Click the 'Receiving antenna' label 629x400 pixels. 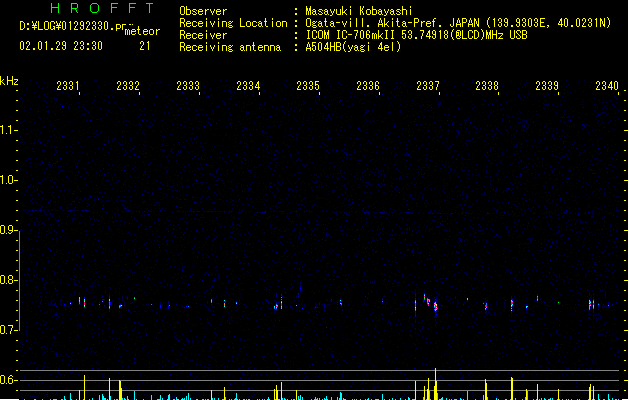pyautogui.click(x=230, y=47)
